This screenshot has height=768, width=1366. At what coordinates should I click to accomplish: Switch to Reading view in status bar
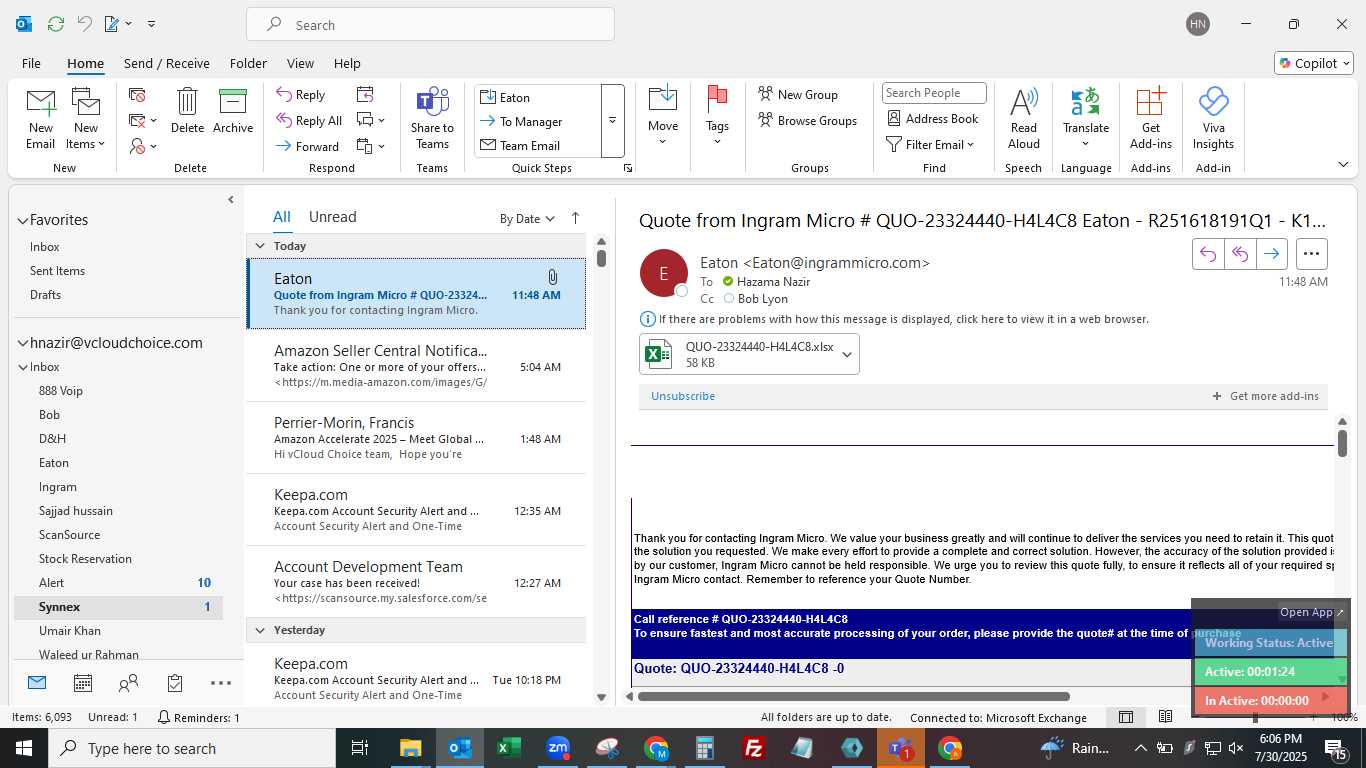click(1165, 717)
